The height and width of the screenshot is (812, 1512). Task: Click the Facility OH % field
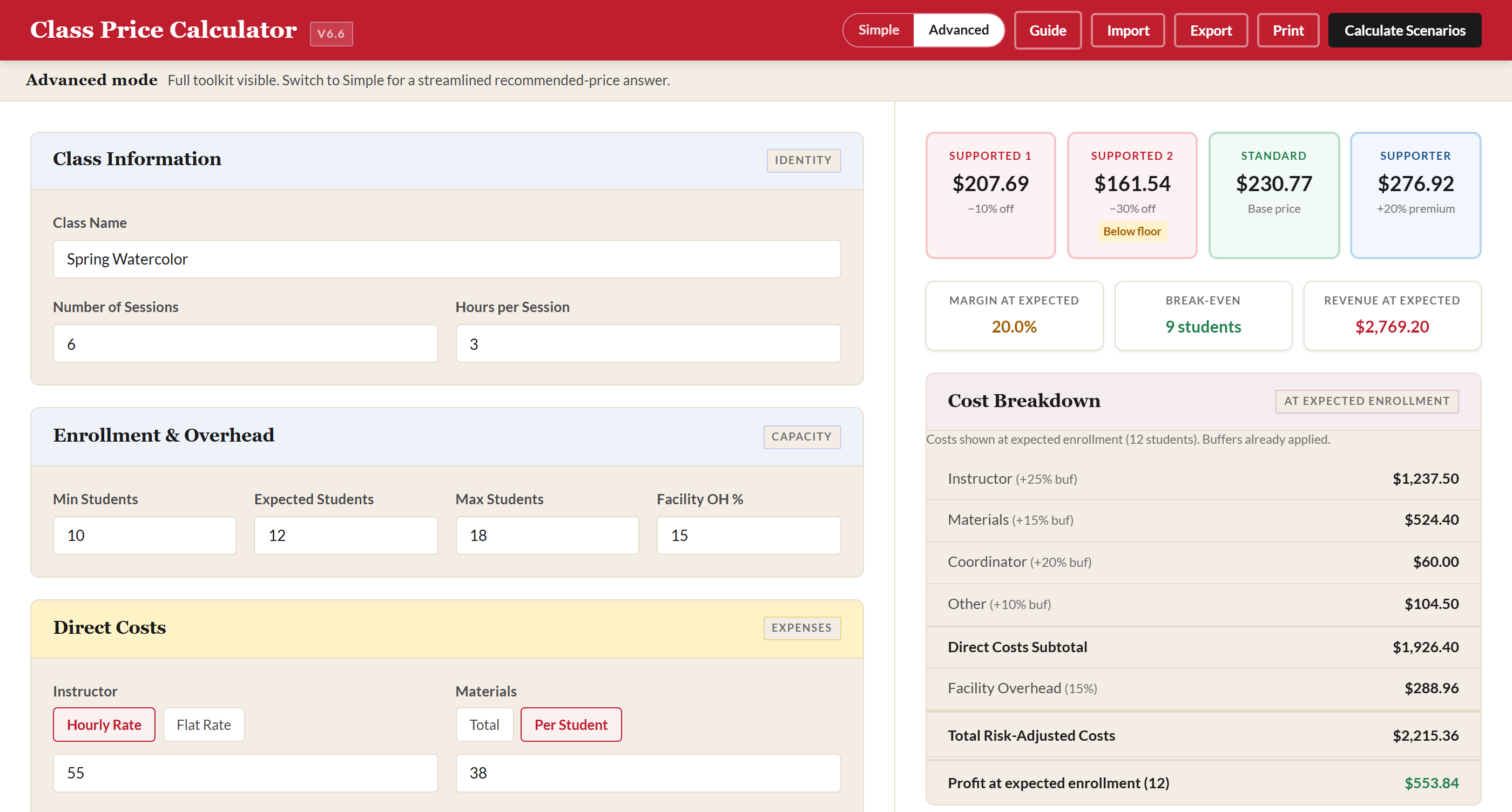pos(748,535)
